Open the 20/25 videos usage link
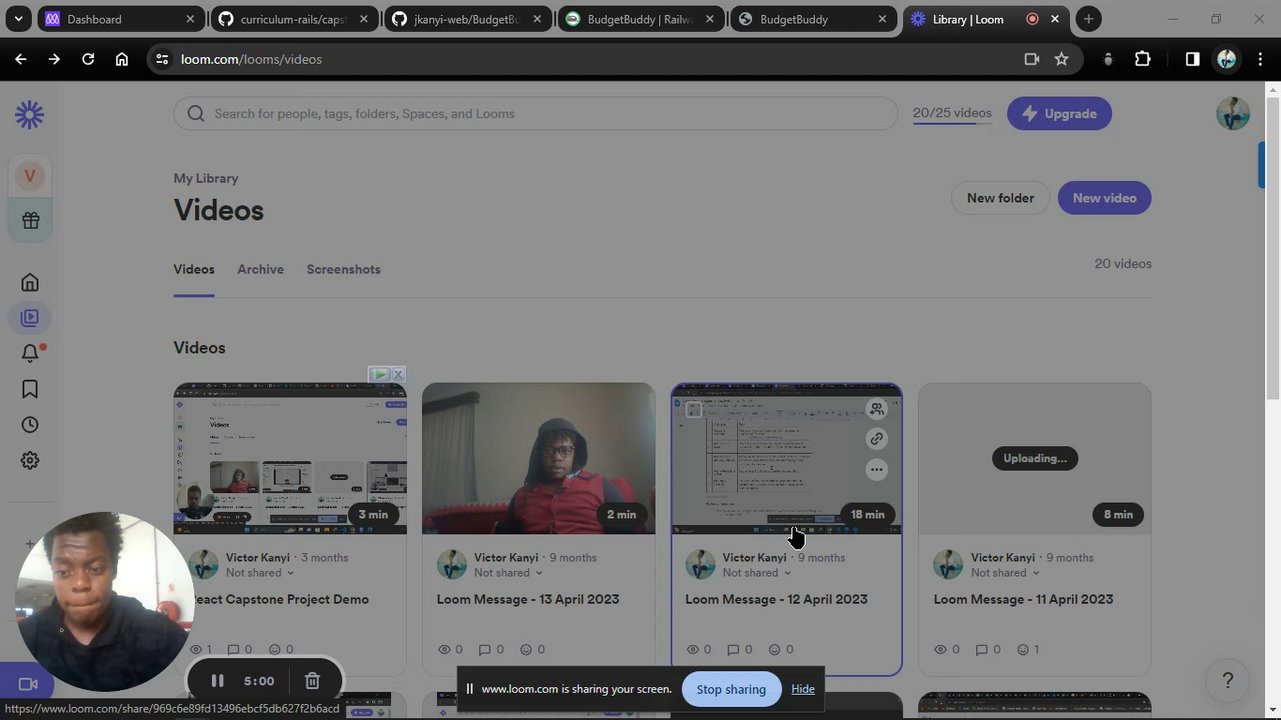 (x=952, y=113)
